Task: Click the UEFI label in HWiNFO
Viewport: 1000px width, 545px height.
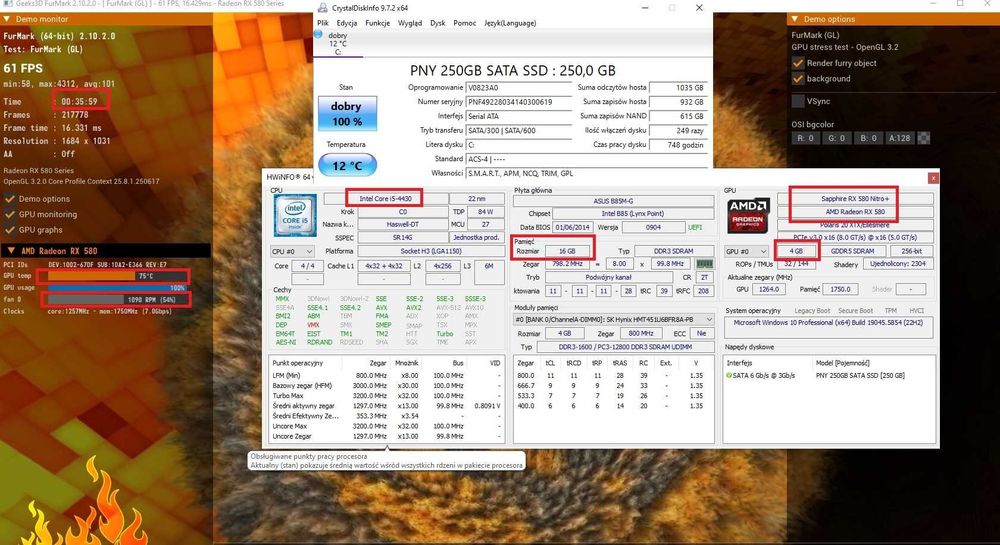Action: click(695, 227)
